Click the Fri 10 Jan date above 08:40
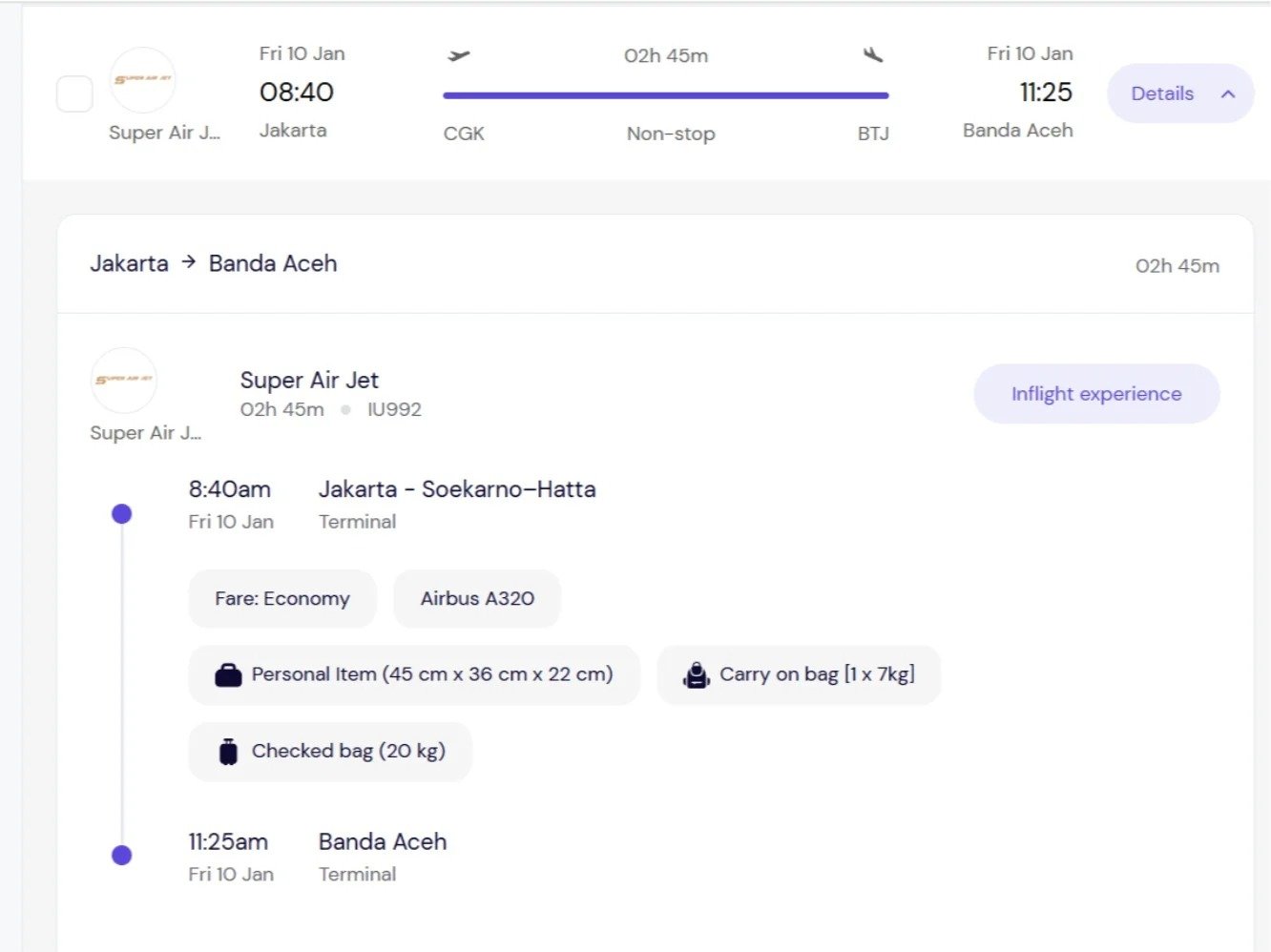The width and height of the screenshot is (1271, 952). 302,54
